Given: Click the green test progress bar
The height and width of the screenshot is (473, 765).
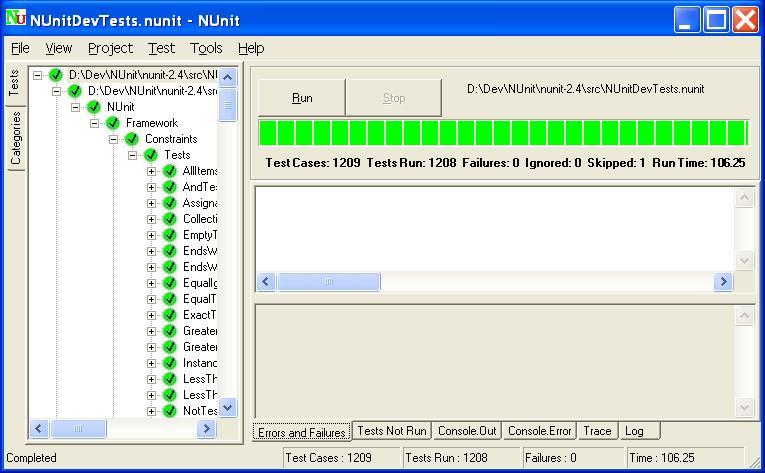Looking at the screenshot, I should click(503, 133).
